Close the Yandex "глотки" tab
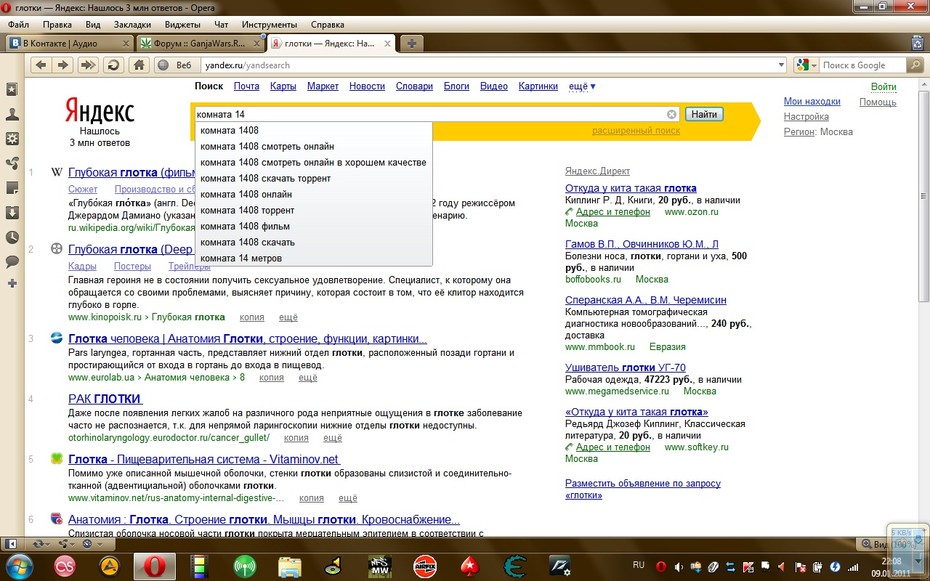This screenshot has height=581, width=930. click(x=387, y=43)
